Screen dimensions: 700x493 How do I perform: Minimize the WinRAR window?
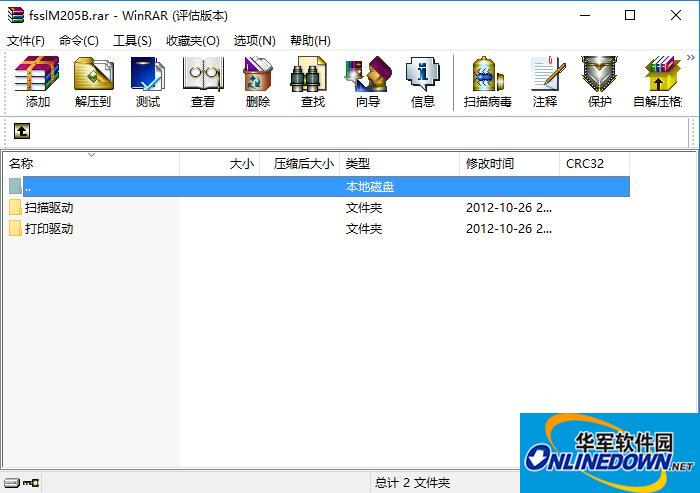point(585,15)
